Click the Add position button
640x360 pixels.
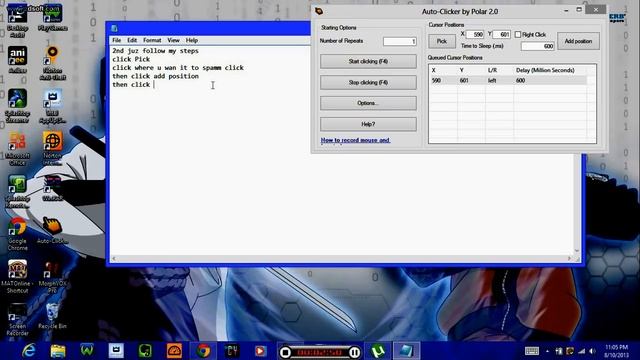pos(578,41)
